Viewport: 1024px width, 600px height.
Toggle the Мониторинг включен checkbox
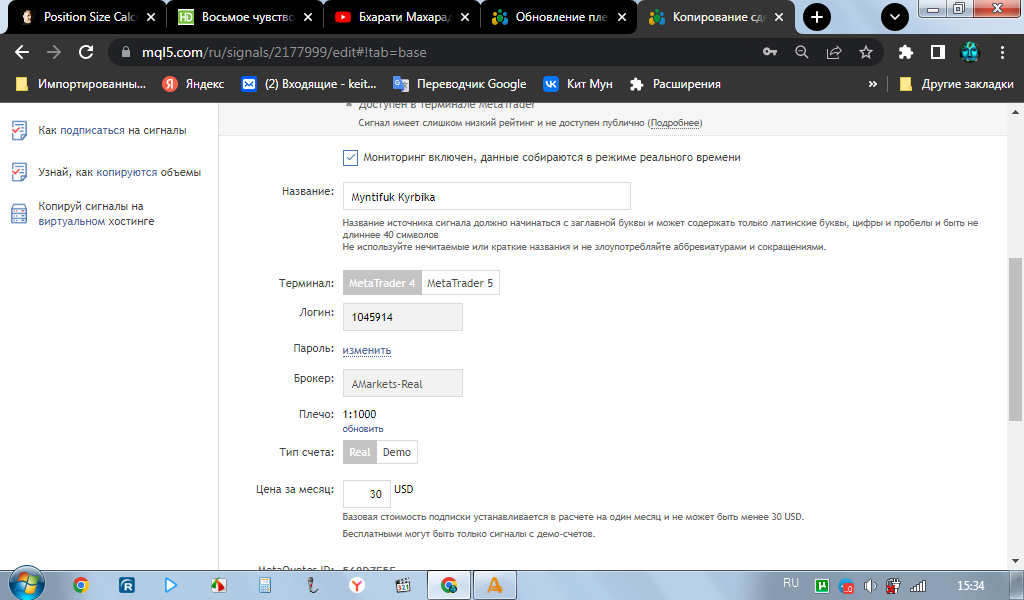click(351, 157)
